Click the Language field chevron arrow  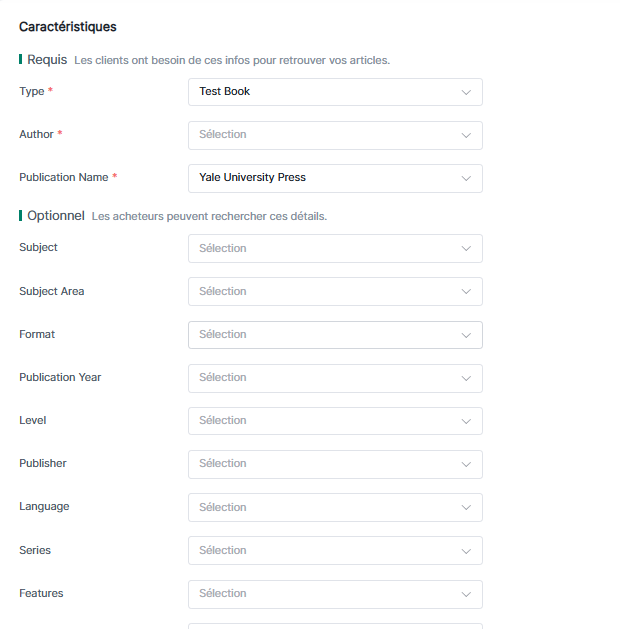click(466, 508)
